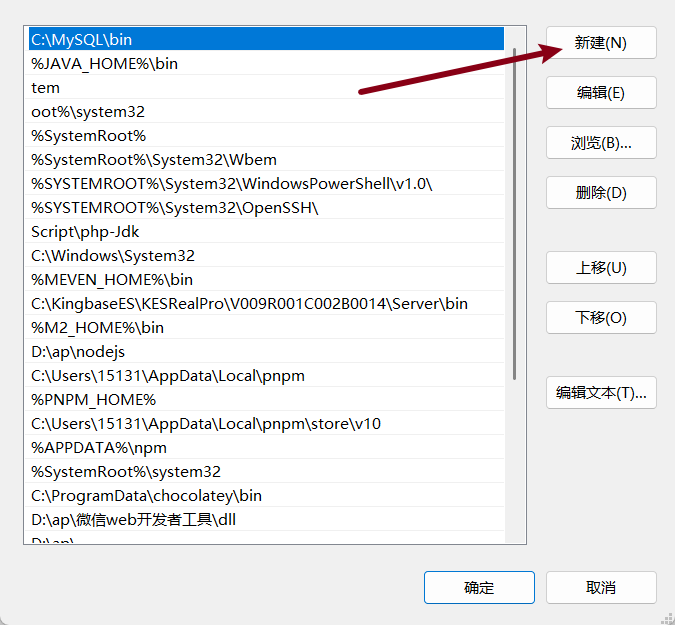Select the KingbaseES Server\bin path
675x625 pixels.
pyautogui.click(x=250, y=304)
